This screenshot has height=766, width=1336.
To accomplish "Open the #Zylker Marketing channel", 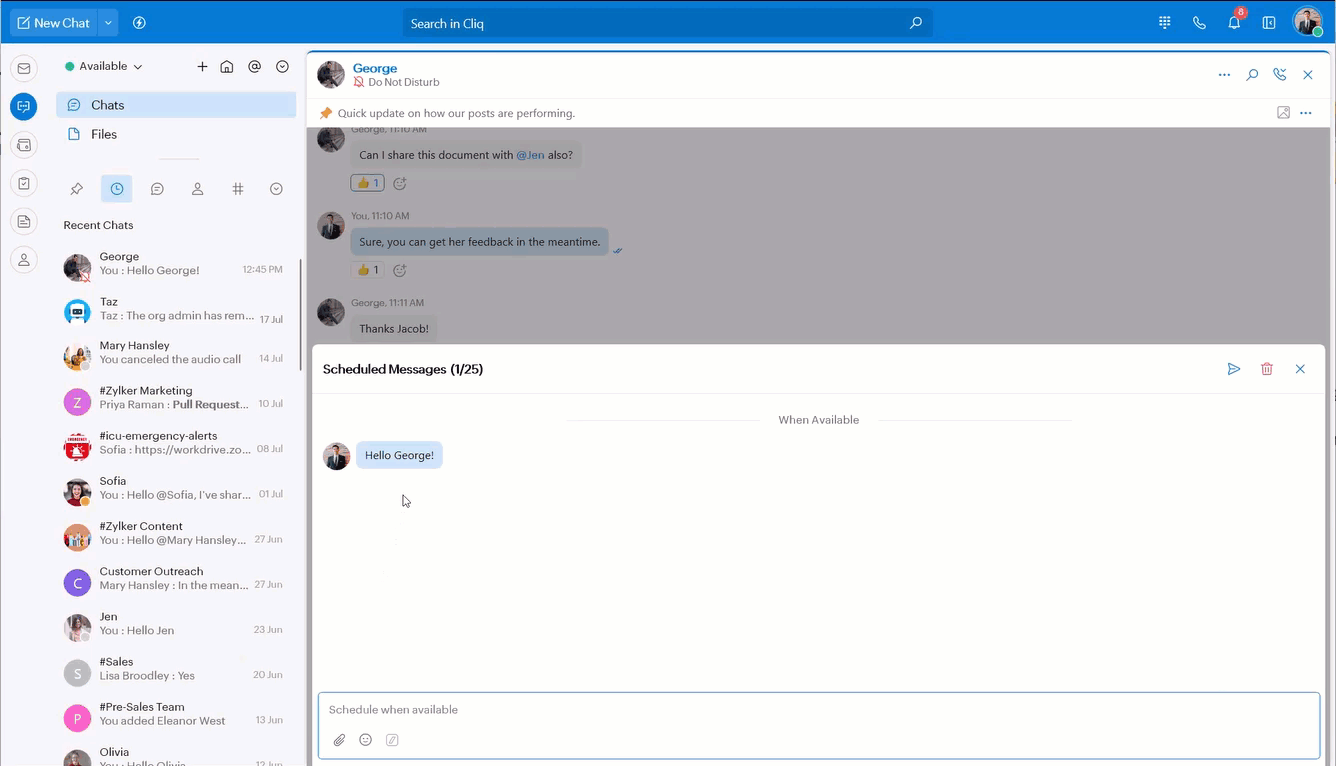I will (x=176, y=401).
